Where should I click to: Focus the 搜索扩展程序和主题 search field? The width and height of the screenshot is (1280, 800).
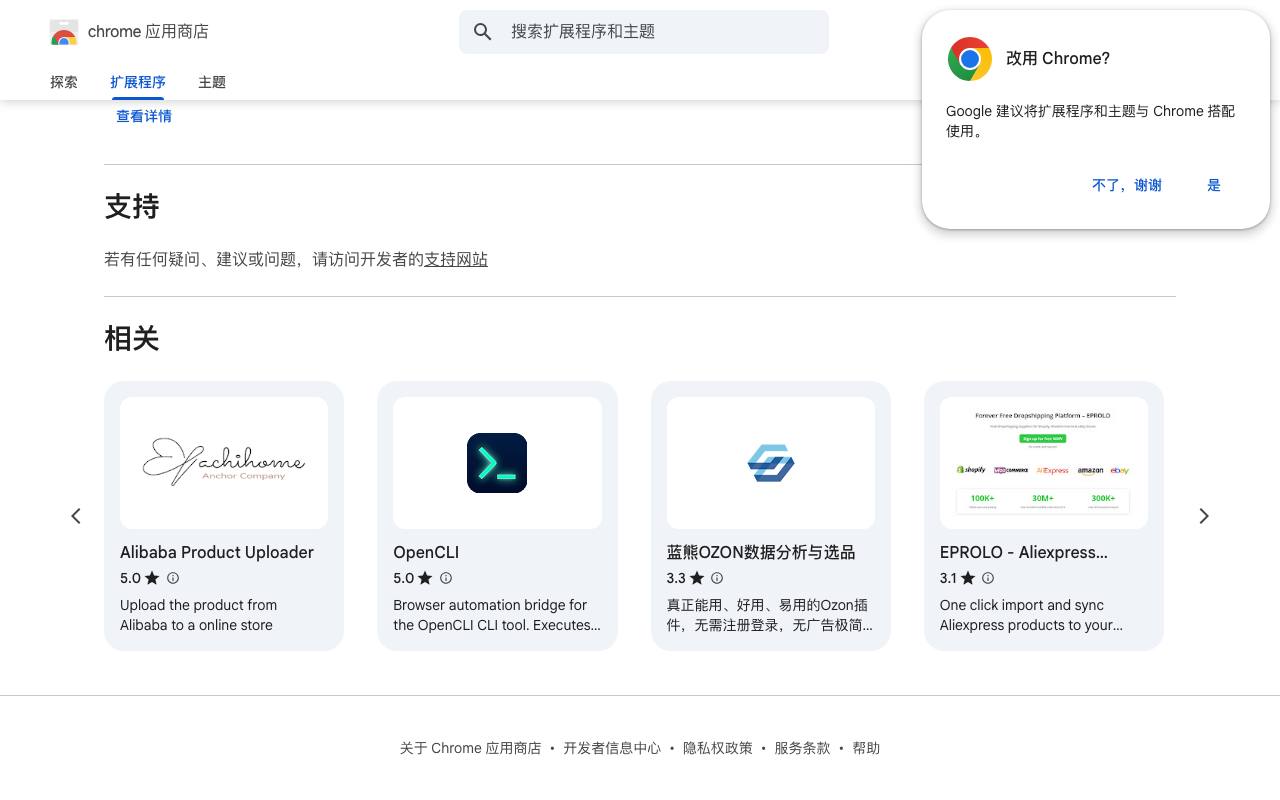[x=644, y=32]
